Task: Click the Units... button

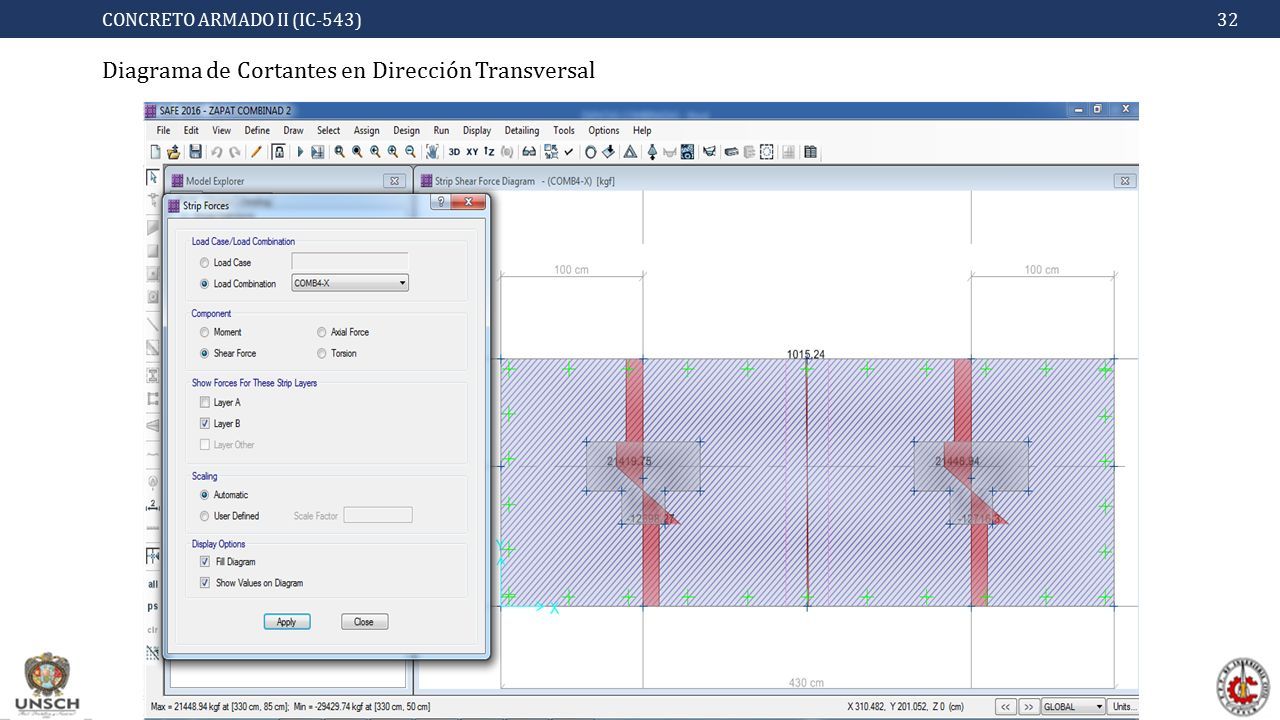Action: (1124, 706)
